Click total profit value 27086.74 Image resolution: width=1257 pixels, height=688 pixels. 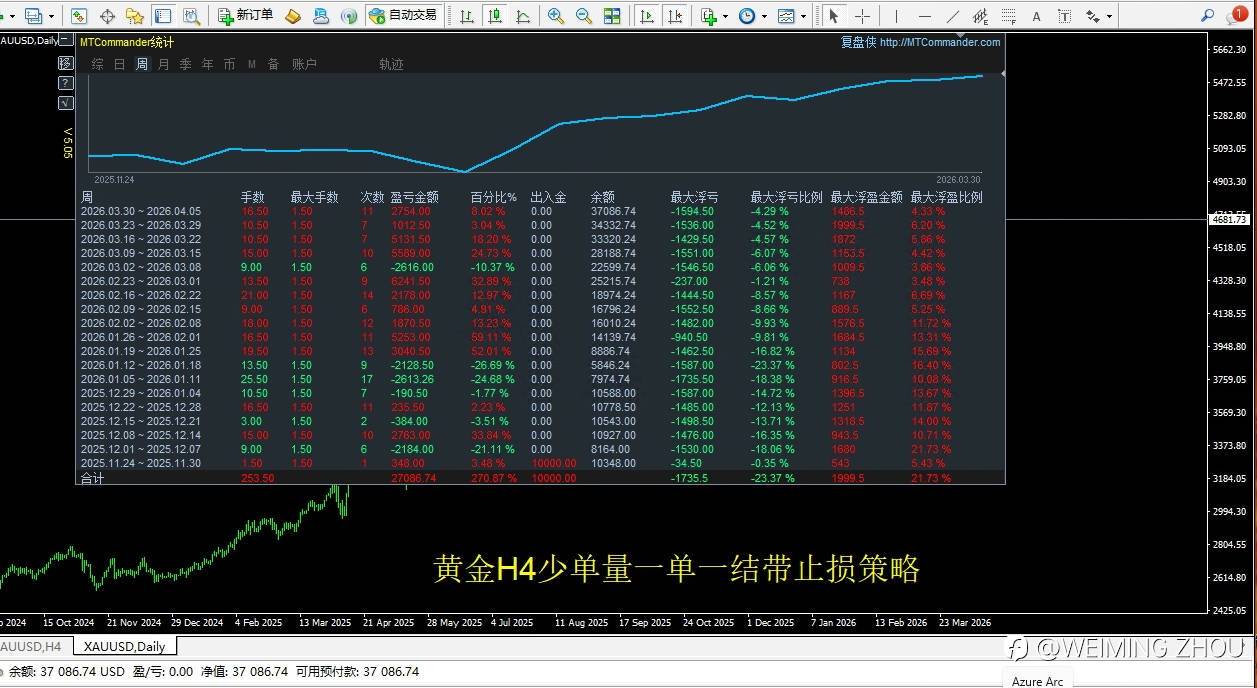pyautogui.click(x=413, y=479)
